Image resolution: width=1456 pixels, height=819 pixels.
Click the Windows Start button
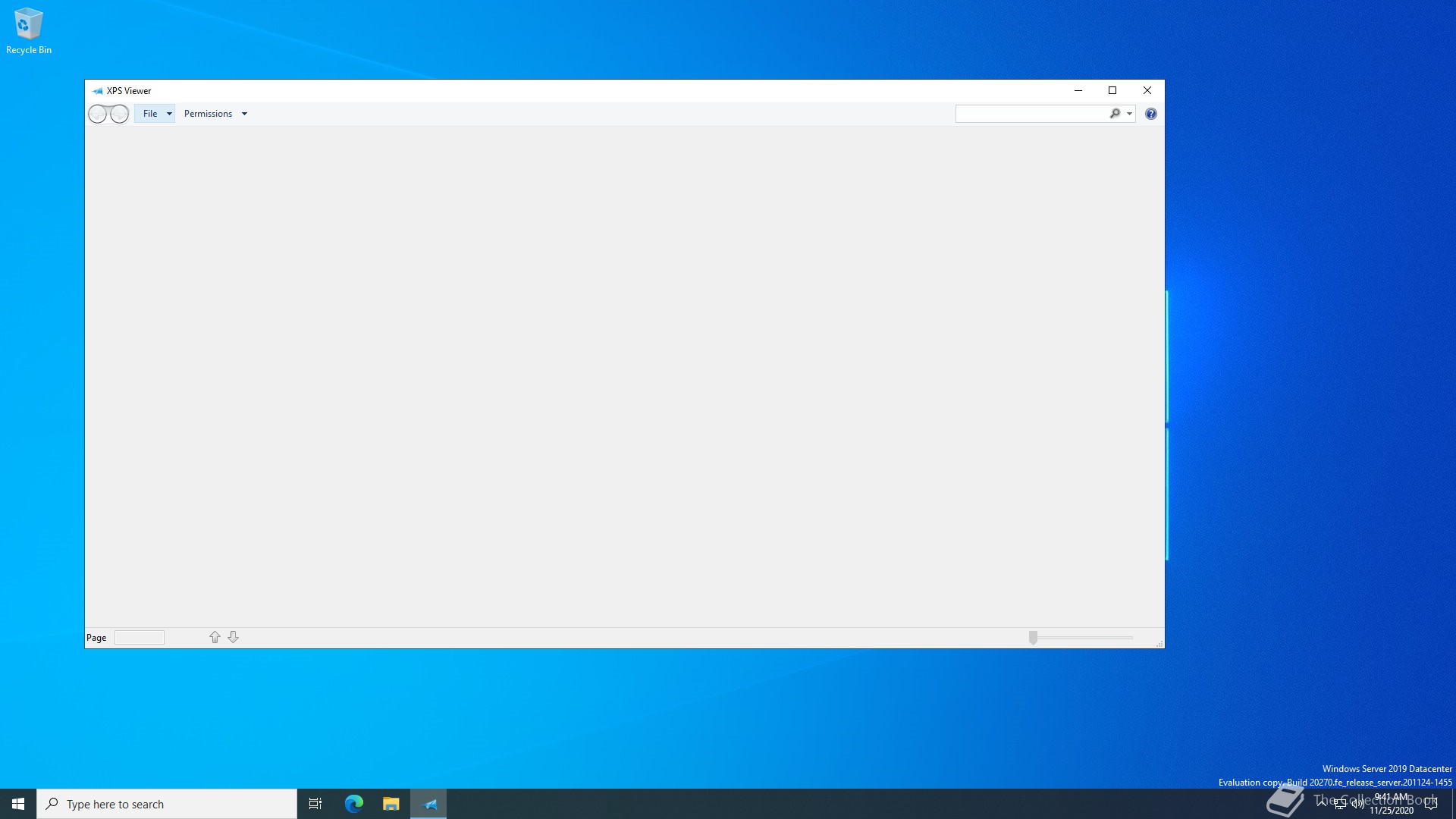tap(18, 804)
